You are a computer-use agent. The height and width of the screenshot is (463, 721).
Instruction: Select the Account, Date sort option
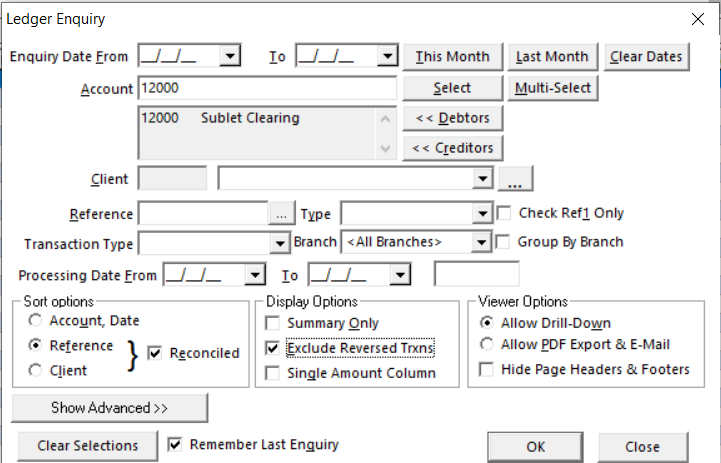tap(37, 321)
